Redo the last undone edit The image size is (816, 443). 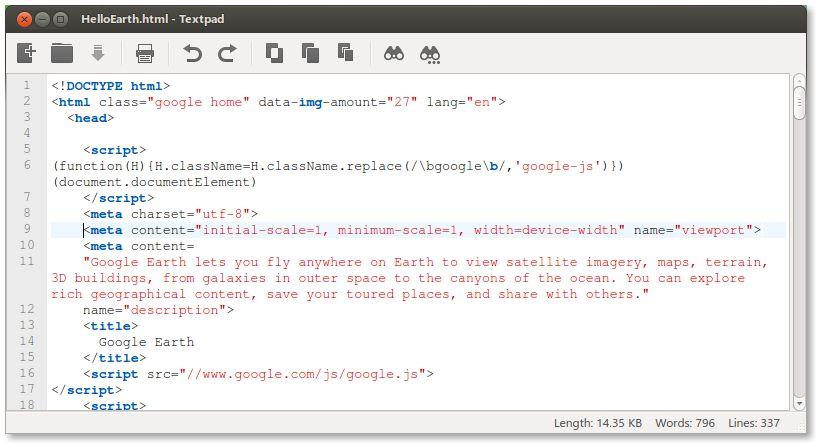point(227,53)
